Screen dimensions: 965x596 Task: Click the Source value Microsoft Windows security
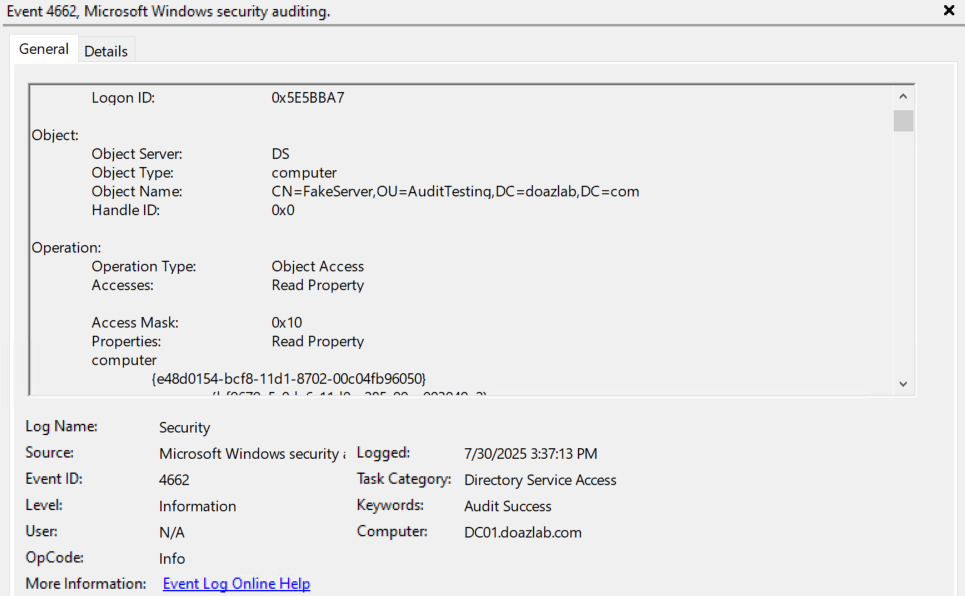click(x=250, y=454)
